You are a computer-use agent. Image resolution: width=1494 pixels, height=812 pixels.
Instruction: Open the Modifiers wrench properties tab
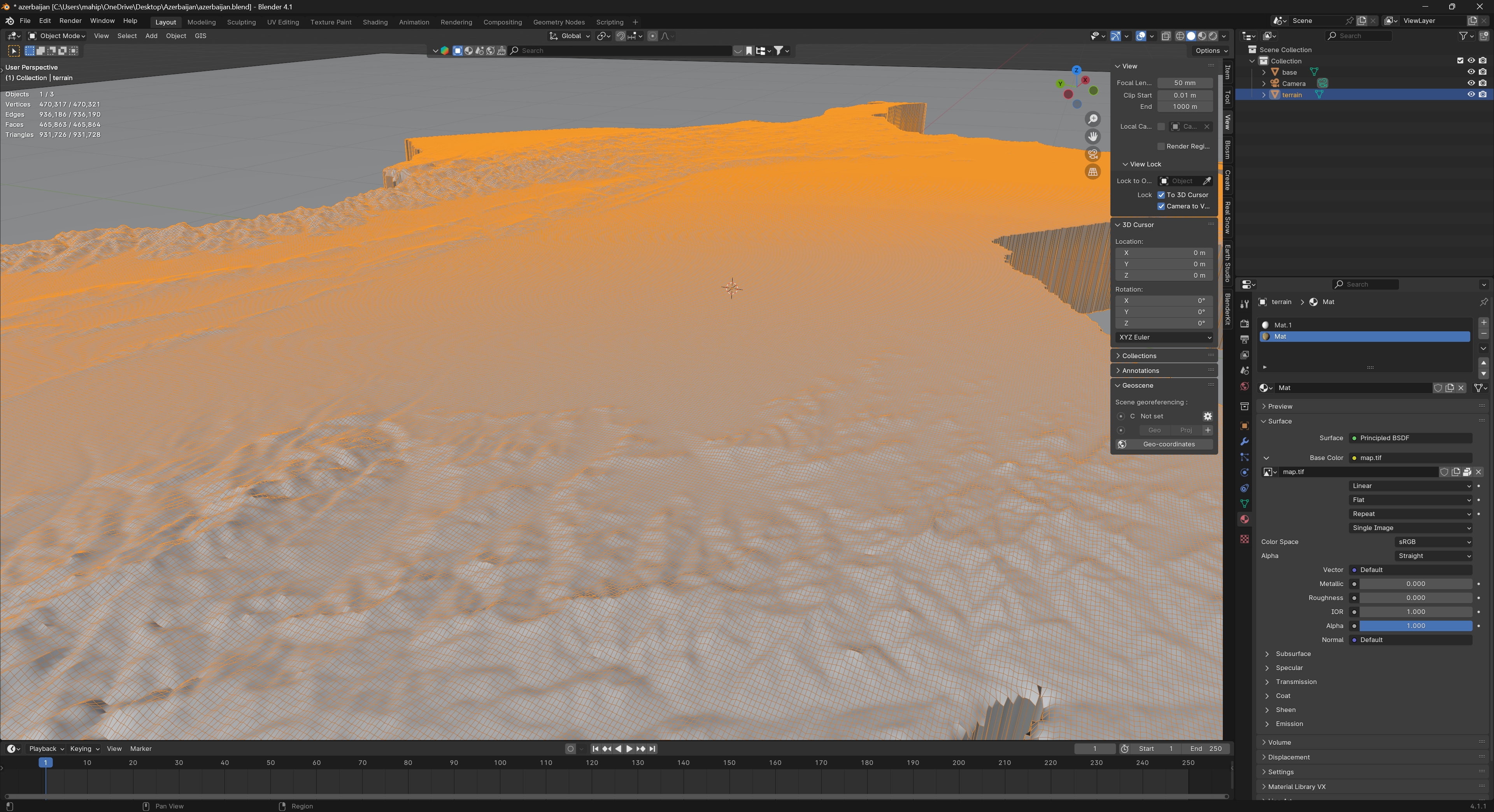(x=1244, y=442)
